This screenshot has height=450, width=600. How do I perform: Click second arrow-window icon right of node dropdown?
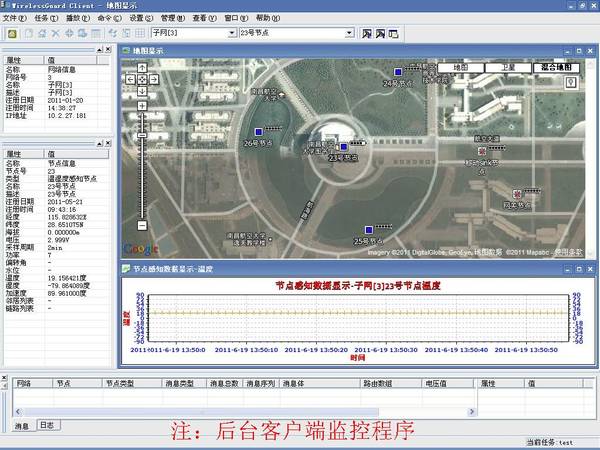(x=380, y=34)
